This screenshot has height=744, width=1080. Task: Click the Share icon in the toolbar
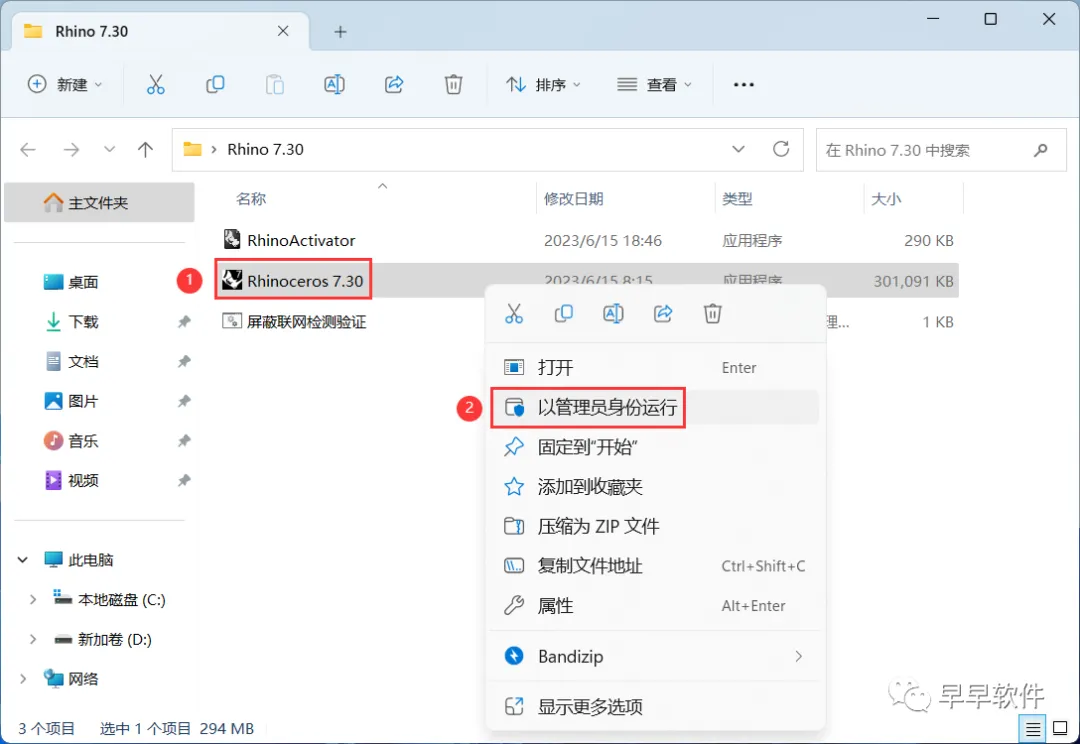click(x=394, y=85)
